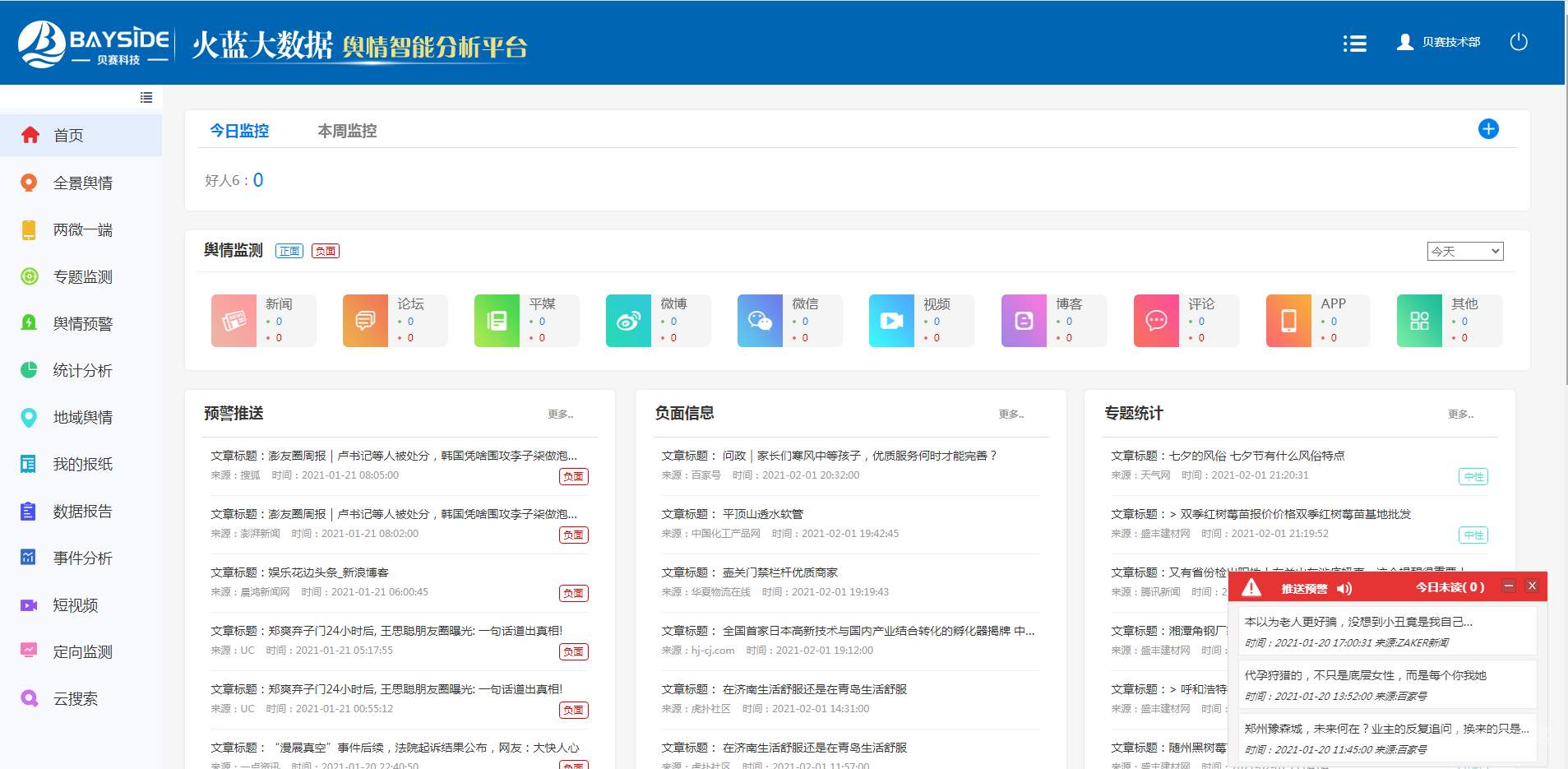Click the 新闻 source icon
This screenshot has width=1568, height=769.
pyautogui.click(x=234, y=321)
